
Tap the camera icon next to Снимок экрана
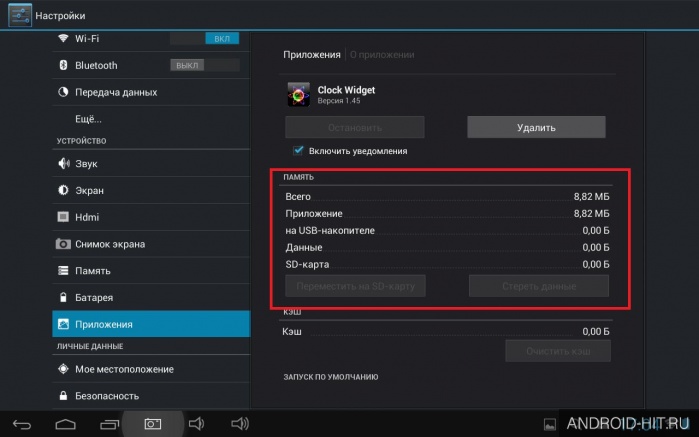click(63, 243)
